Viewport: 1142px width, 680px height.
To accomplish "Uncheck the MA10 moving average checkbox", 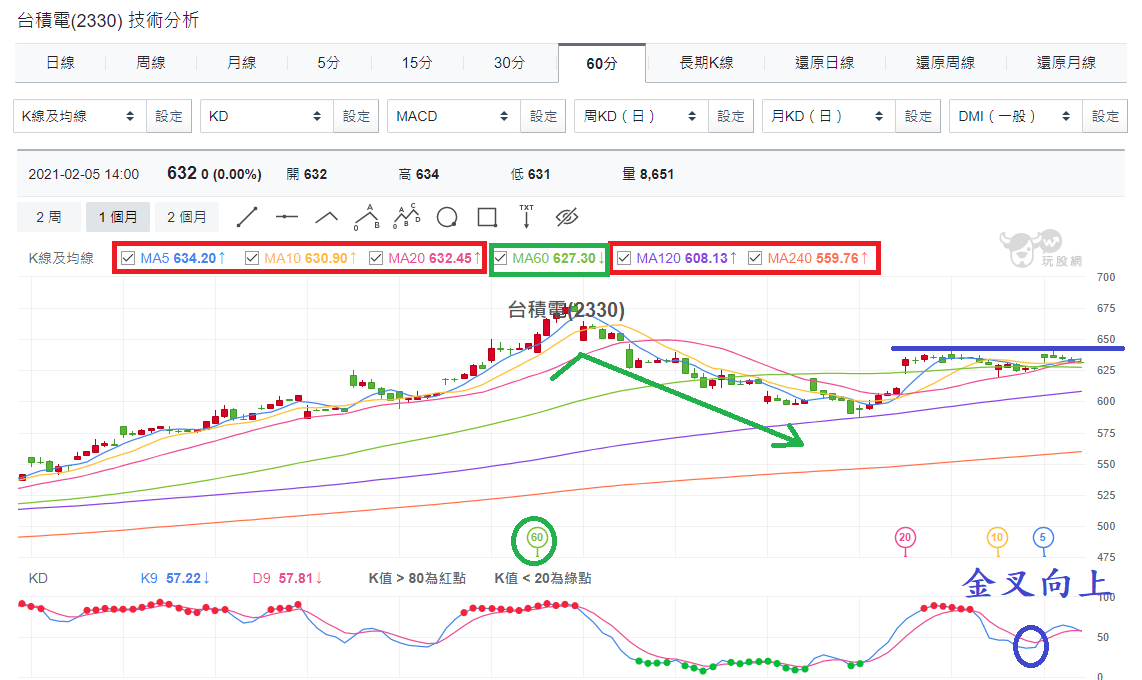I will pyautogui.click(x=252, y=258).
